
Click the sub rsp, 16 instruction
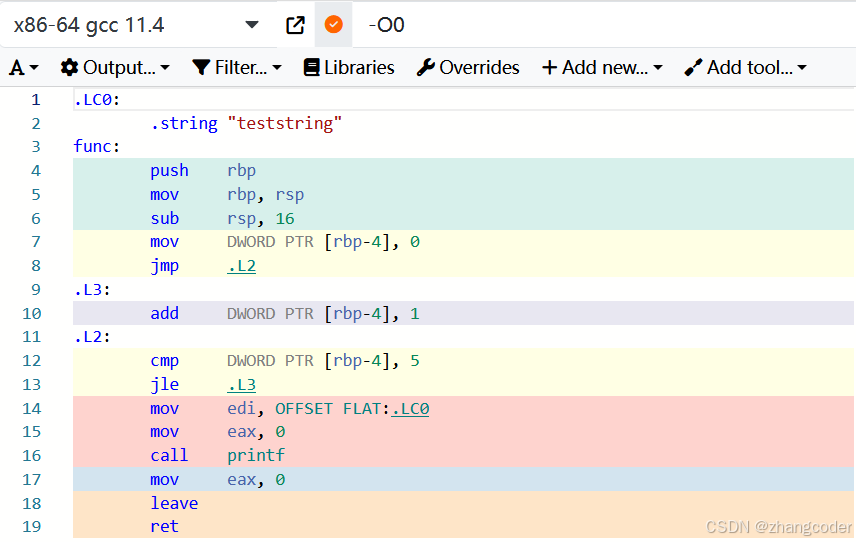click(222, 219)
